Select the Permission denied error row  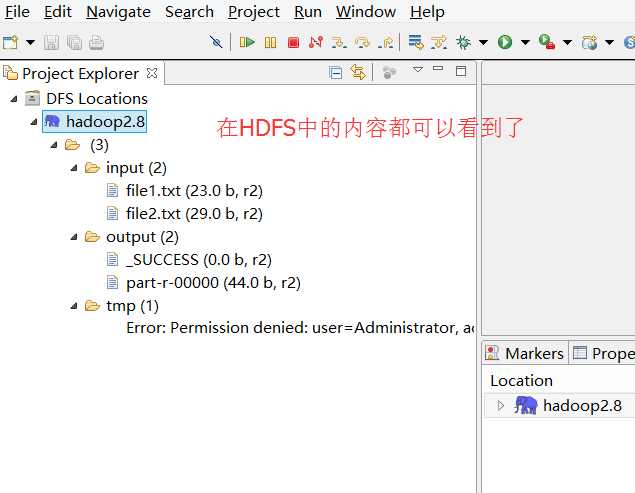pyautogui.click(x=300, y=328)
